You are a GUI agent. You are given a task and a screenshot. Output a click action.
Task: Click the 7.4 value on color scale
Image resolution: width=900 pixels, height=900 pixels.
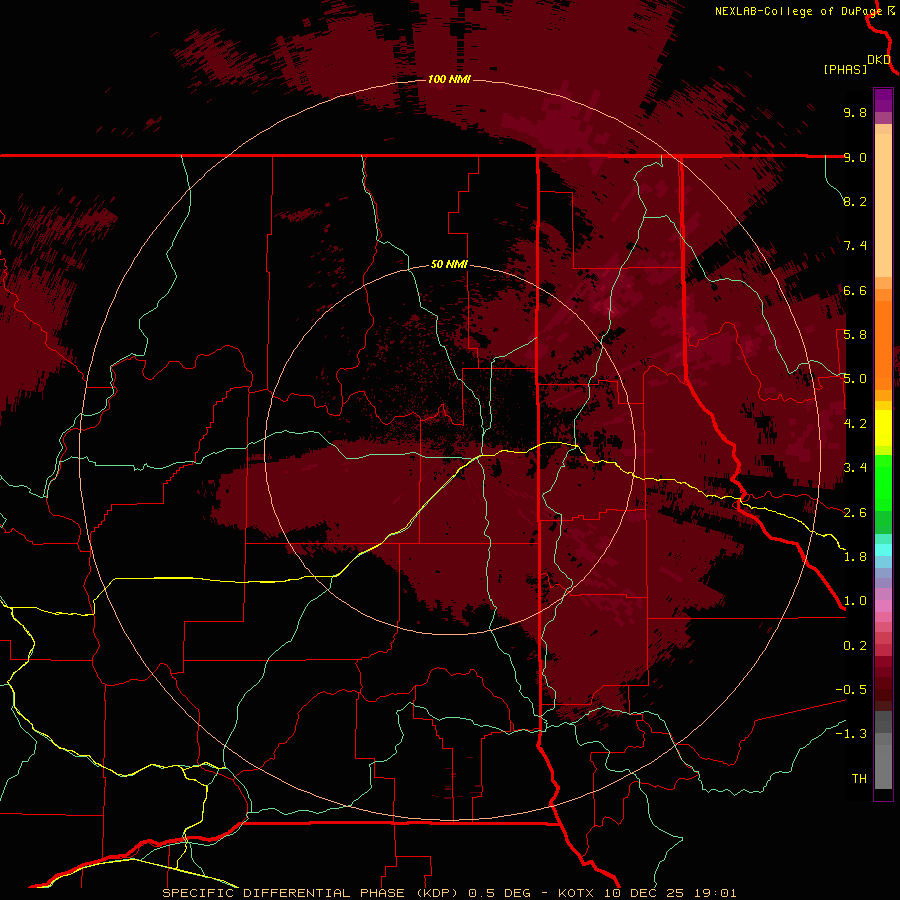[855, 246]
